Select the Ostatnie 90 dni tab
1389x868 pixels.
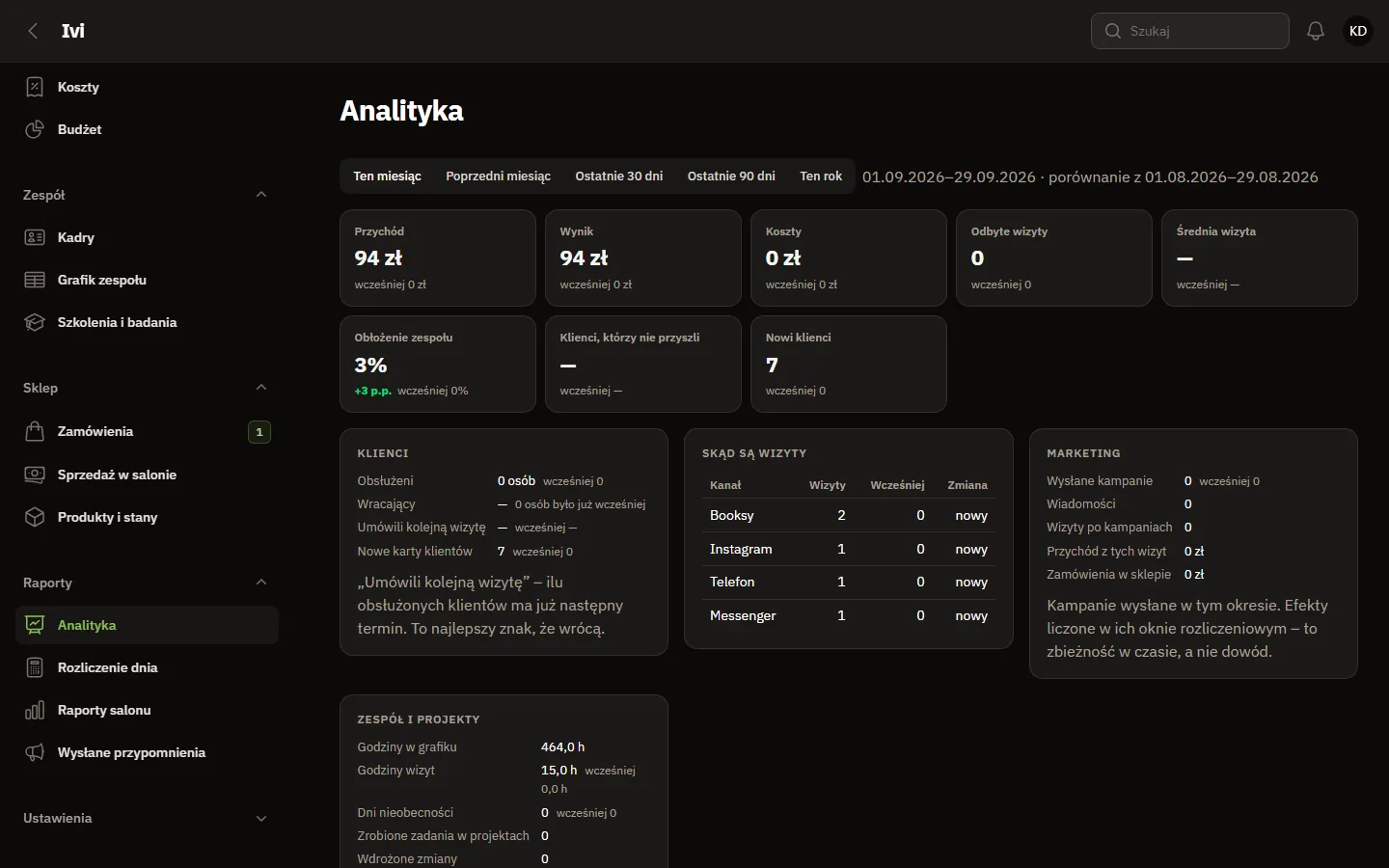(x=731, y=176)
